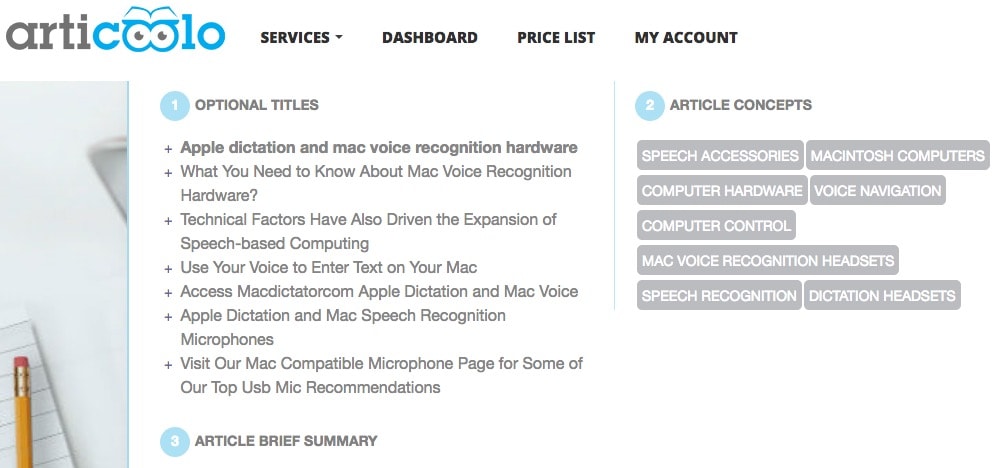Screen dimensions: 995x468
Task: Expand plus beside Technical Factors title
Action: (x=168, y=221)
